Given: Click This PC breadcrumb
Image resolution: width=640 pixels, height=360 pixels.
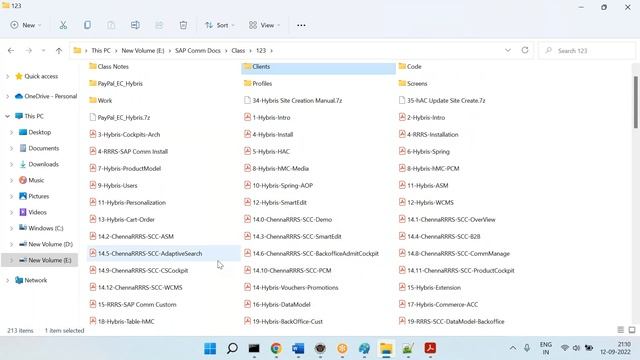Looking at the screenshot, I should coord(101,51).
